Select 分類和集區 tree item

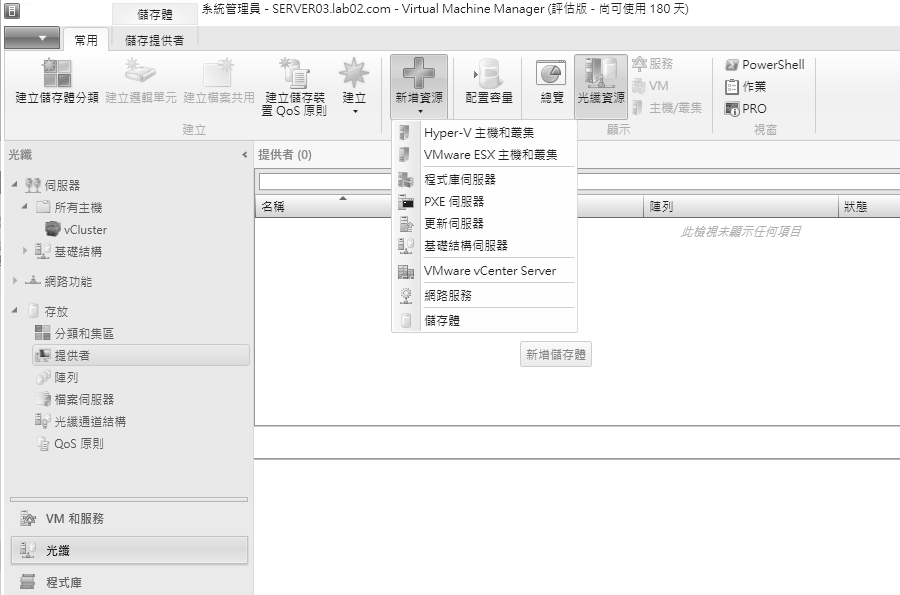[84, 333]
